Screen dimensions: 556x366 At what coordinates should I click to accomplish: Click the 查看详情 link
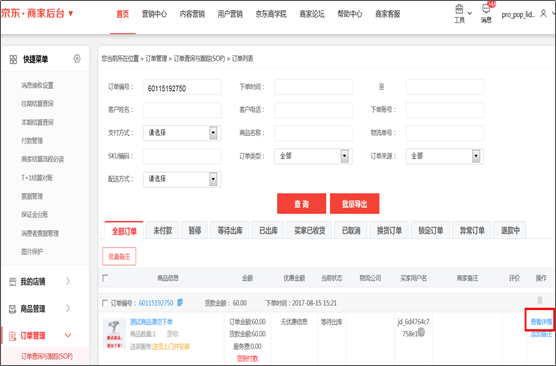coord(541,322)
